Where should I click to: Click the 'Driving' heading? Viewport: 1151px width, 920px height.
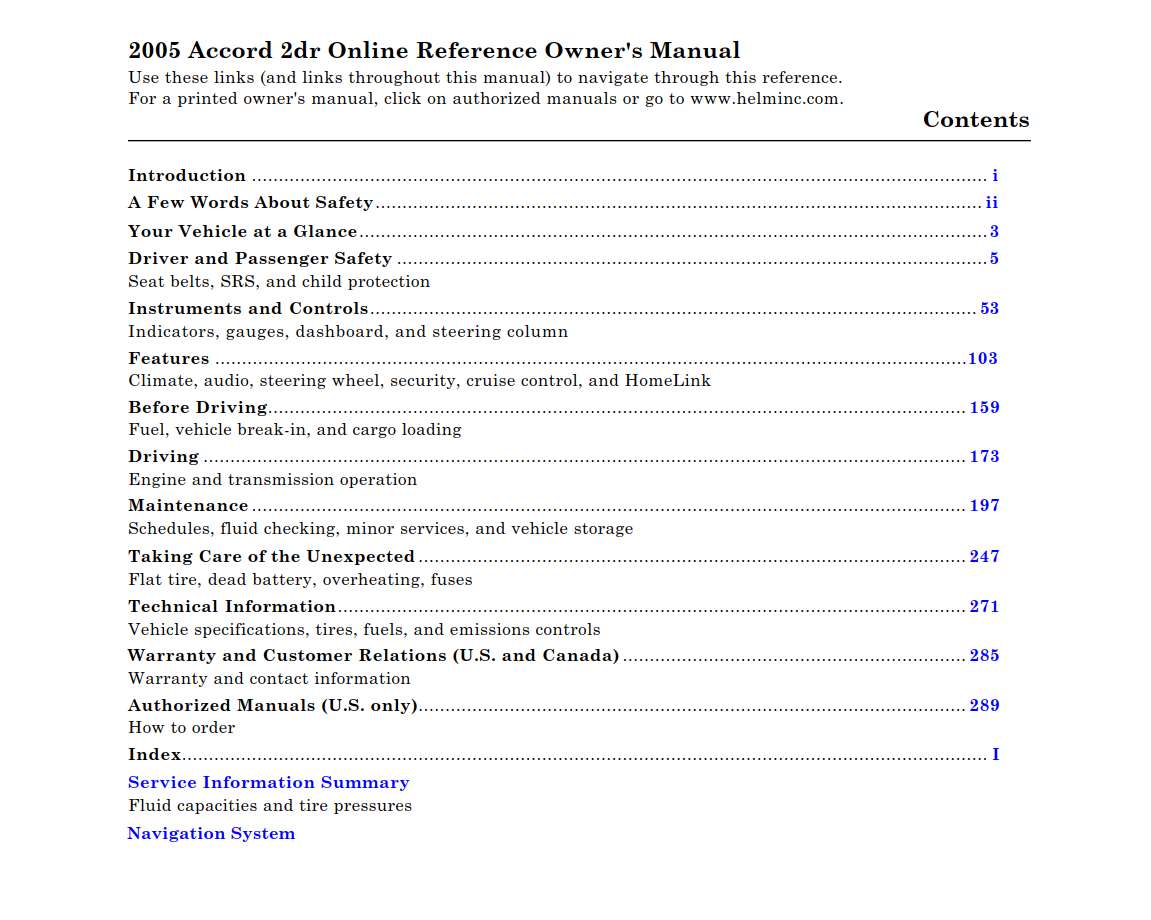pyautogui.click(x=164, y=457)
